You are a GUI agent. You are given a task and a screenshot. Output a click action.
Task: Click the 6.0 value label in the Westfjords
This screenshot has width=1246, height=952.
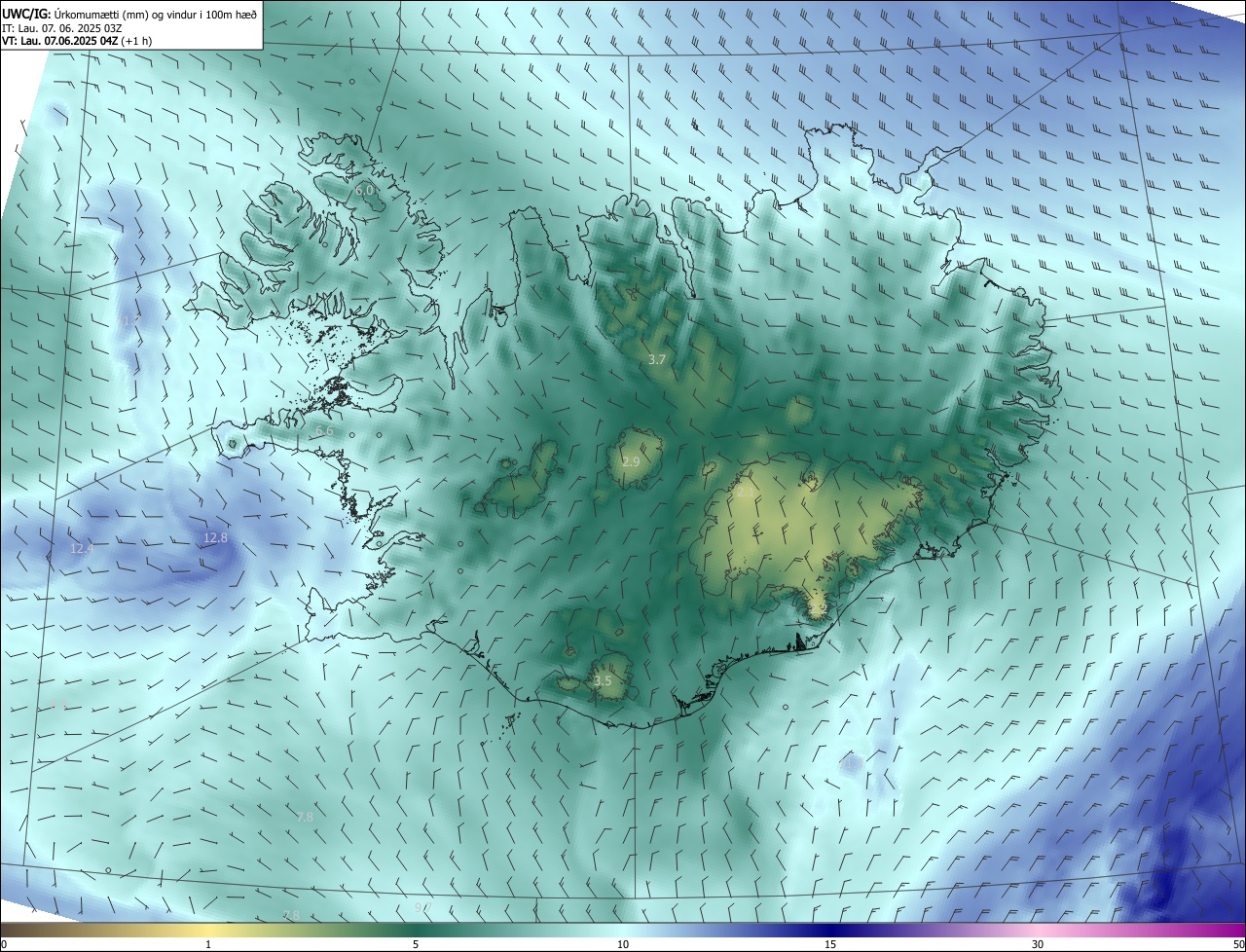(364, 191)
